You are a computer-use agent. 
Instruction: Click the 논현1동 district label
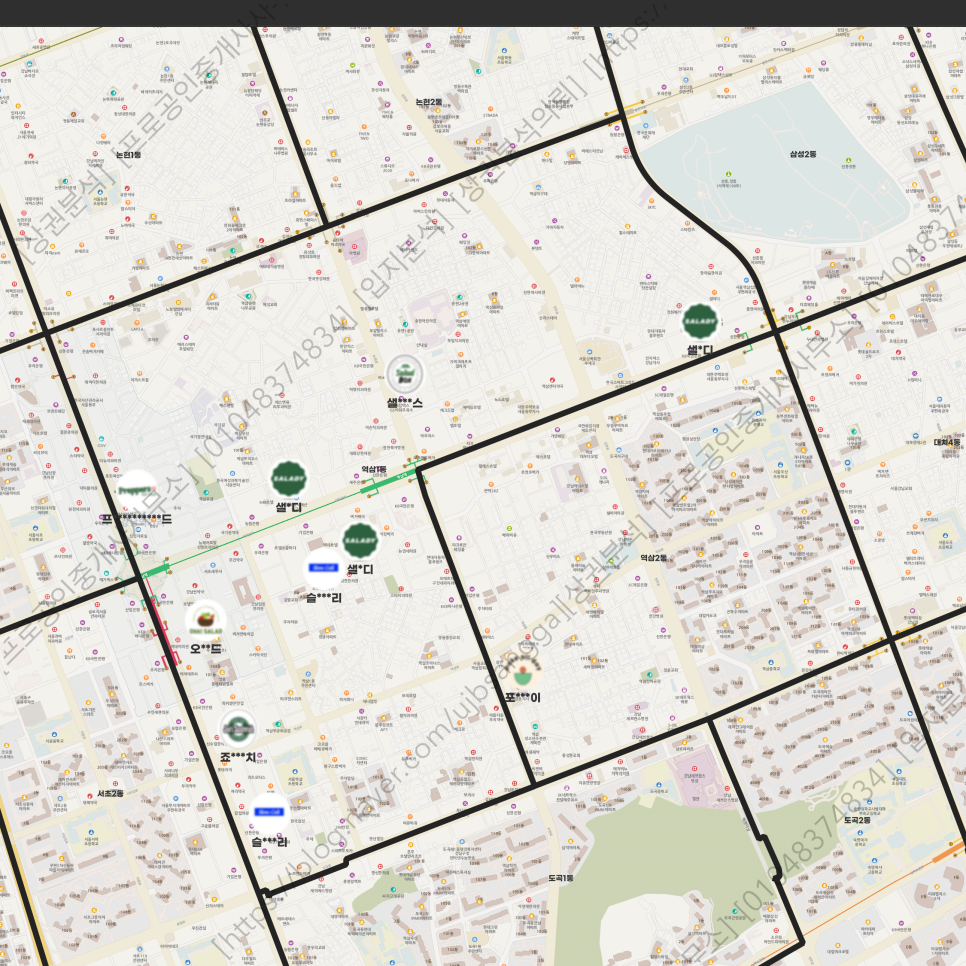point(128,155)
